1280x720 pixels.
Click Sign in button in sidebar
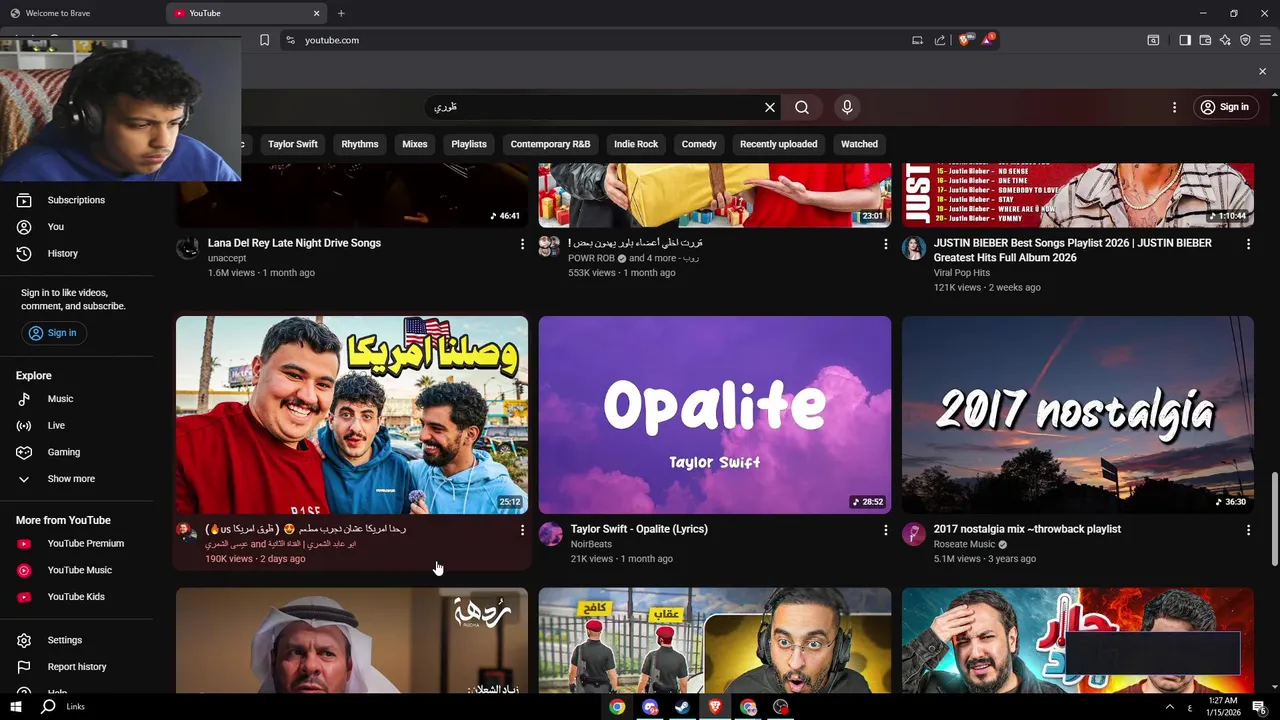[x=54, y=333]
